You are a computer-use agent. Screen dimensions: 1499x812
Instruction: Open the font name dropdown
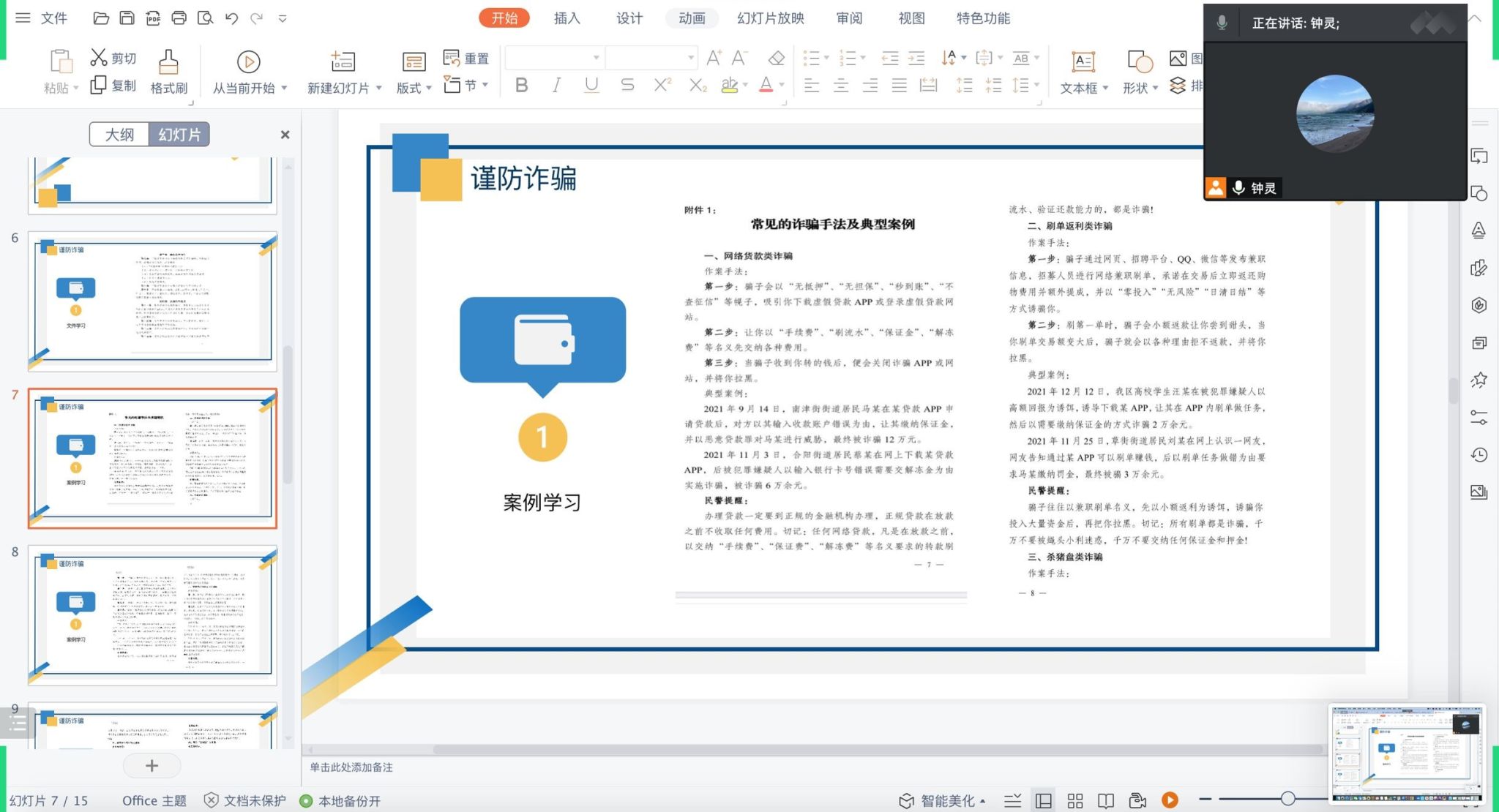pos(596,58)
